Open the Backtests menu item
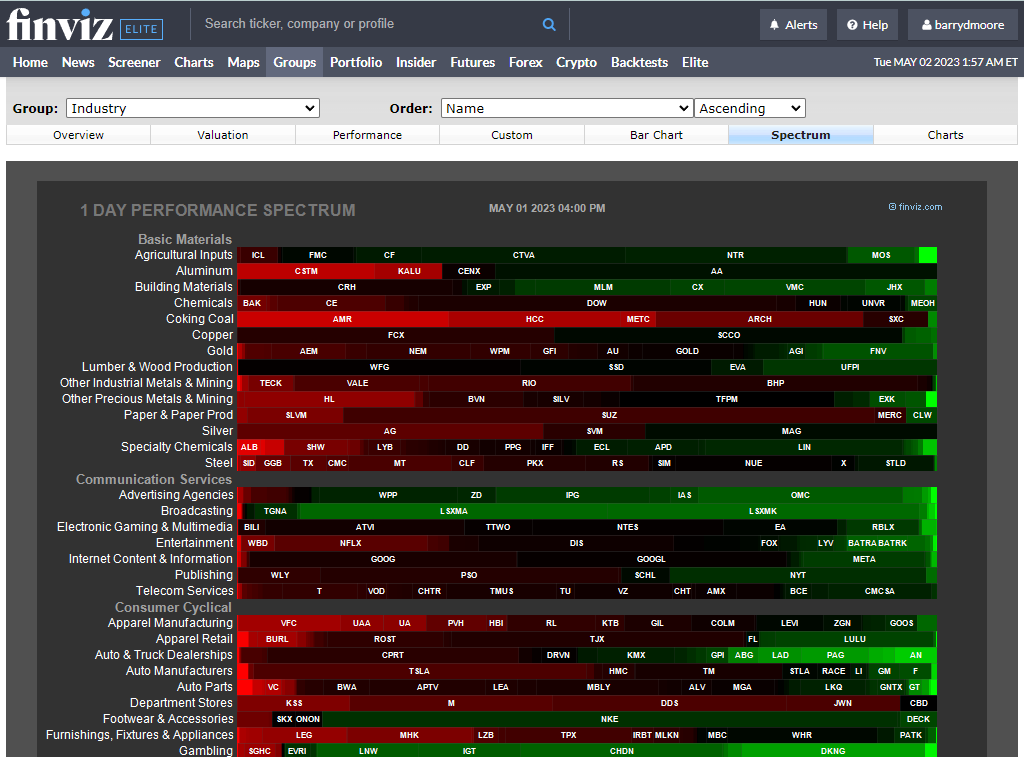 click(639, 62)
